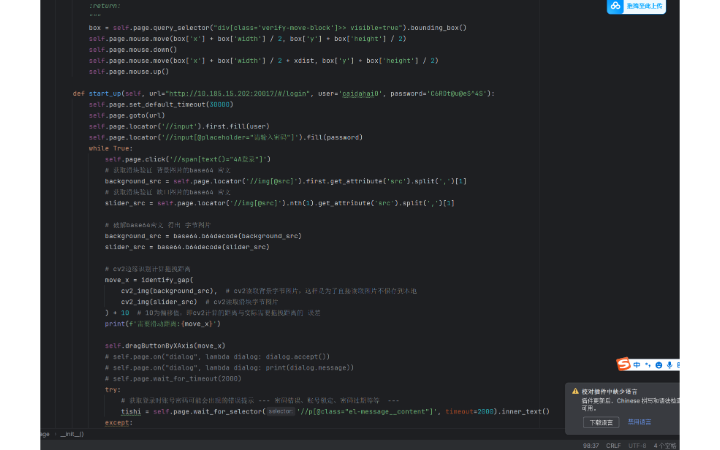Viewport: 720px width, 450px height.
Task: Click self.page.mouse.down() line
Action: 133,50
